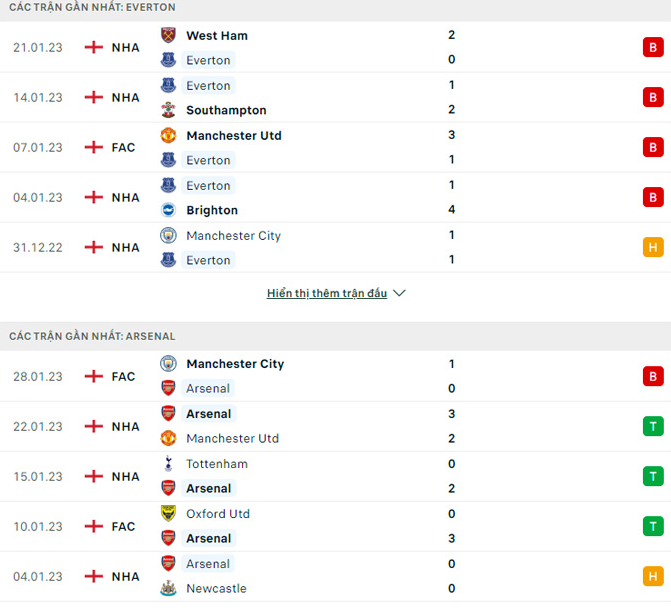This screenshot has height=616, width=671.
Task: Expand more matches with the chevron arrow
Action: click(x=399, y=293)
